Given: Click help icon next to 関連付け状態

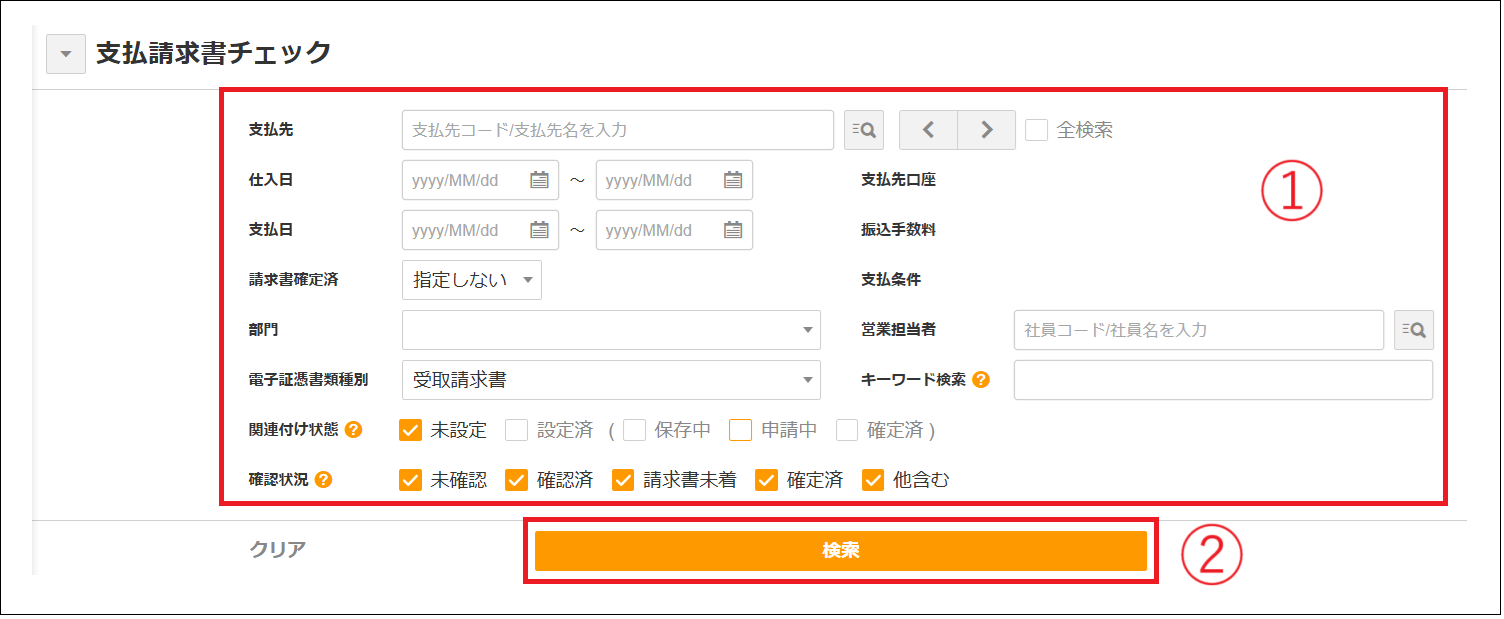Looking at the screenshot, I should pos(353,430).
